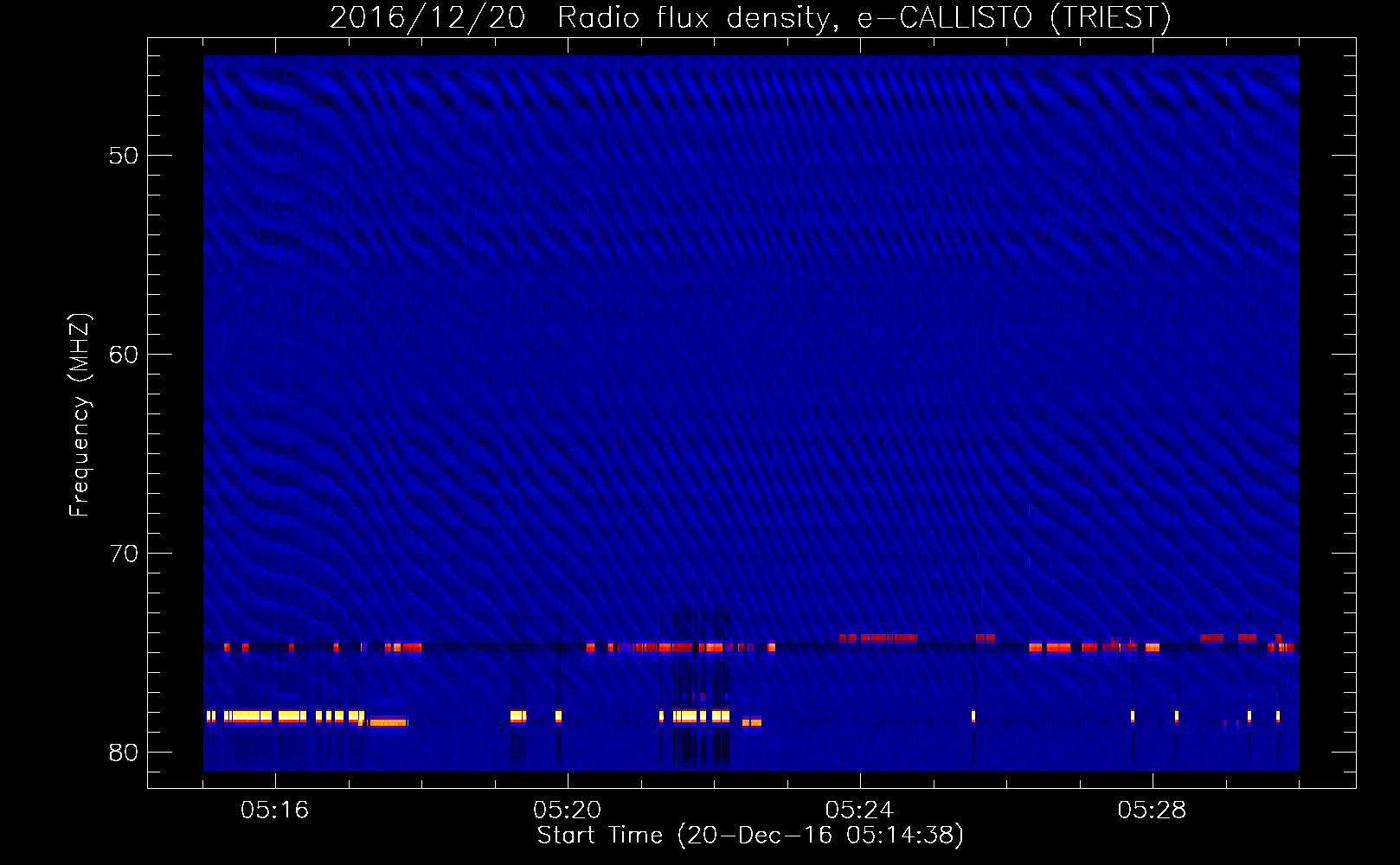
Task: Click the '05:20' time tick label
Action: pos(568,811)
